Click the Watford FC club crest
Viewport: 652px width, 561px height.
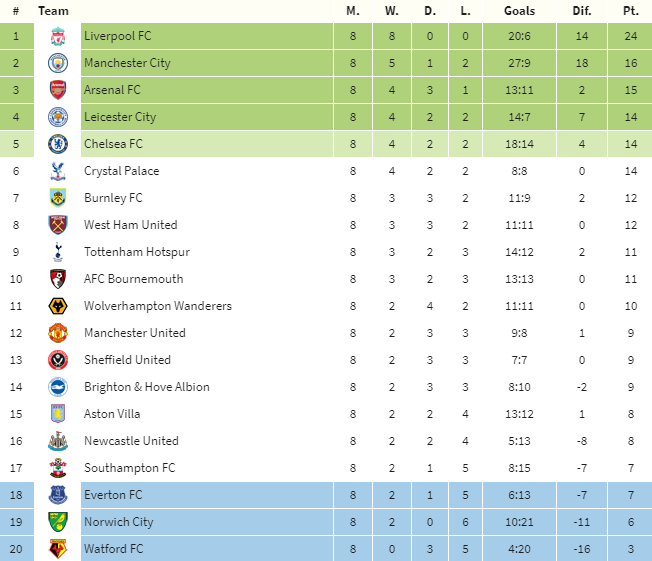click(58, 549)
